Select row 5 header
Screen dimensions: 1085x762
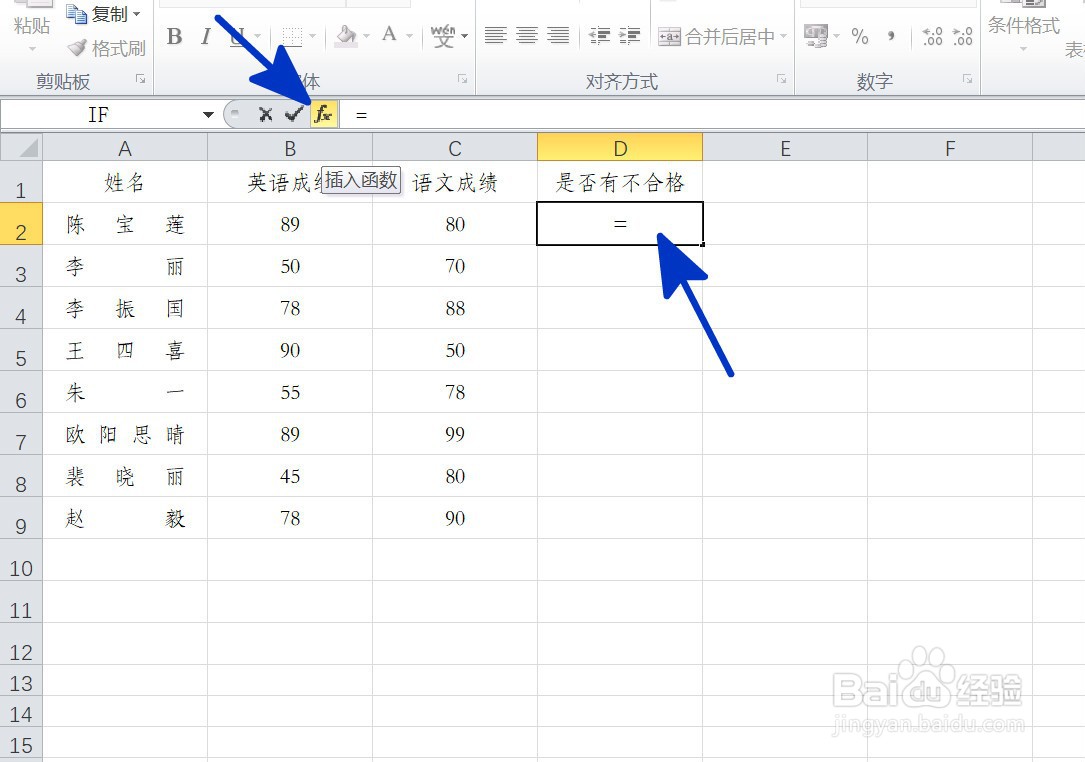[x=21, y=350]
